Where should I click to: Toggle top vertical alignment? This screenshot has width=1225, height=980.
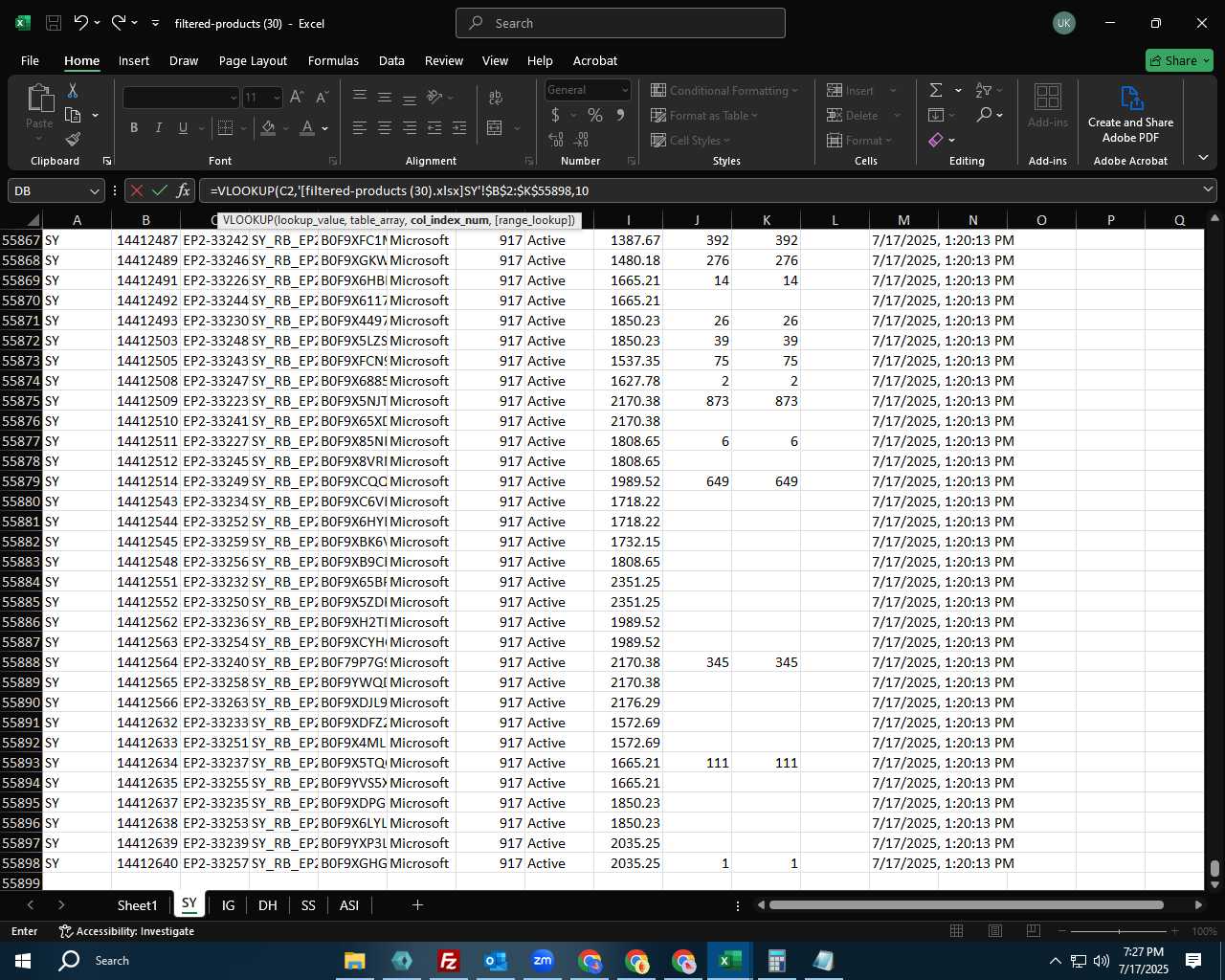tap(360, 98)
